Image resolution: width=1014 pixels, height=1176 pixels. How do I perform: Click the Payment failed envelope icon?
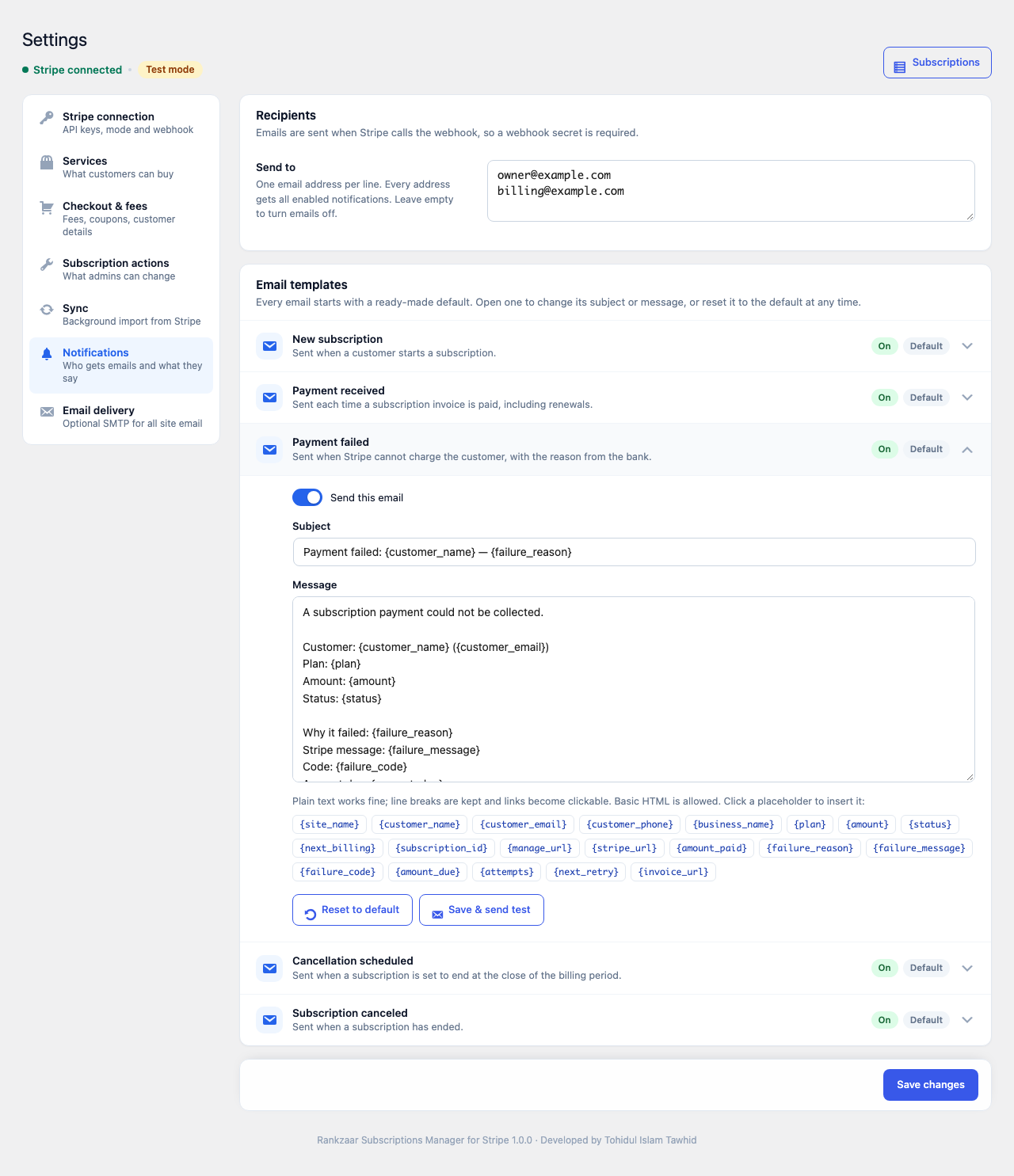(x=269, y=450)
